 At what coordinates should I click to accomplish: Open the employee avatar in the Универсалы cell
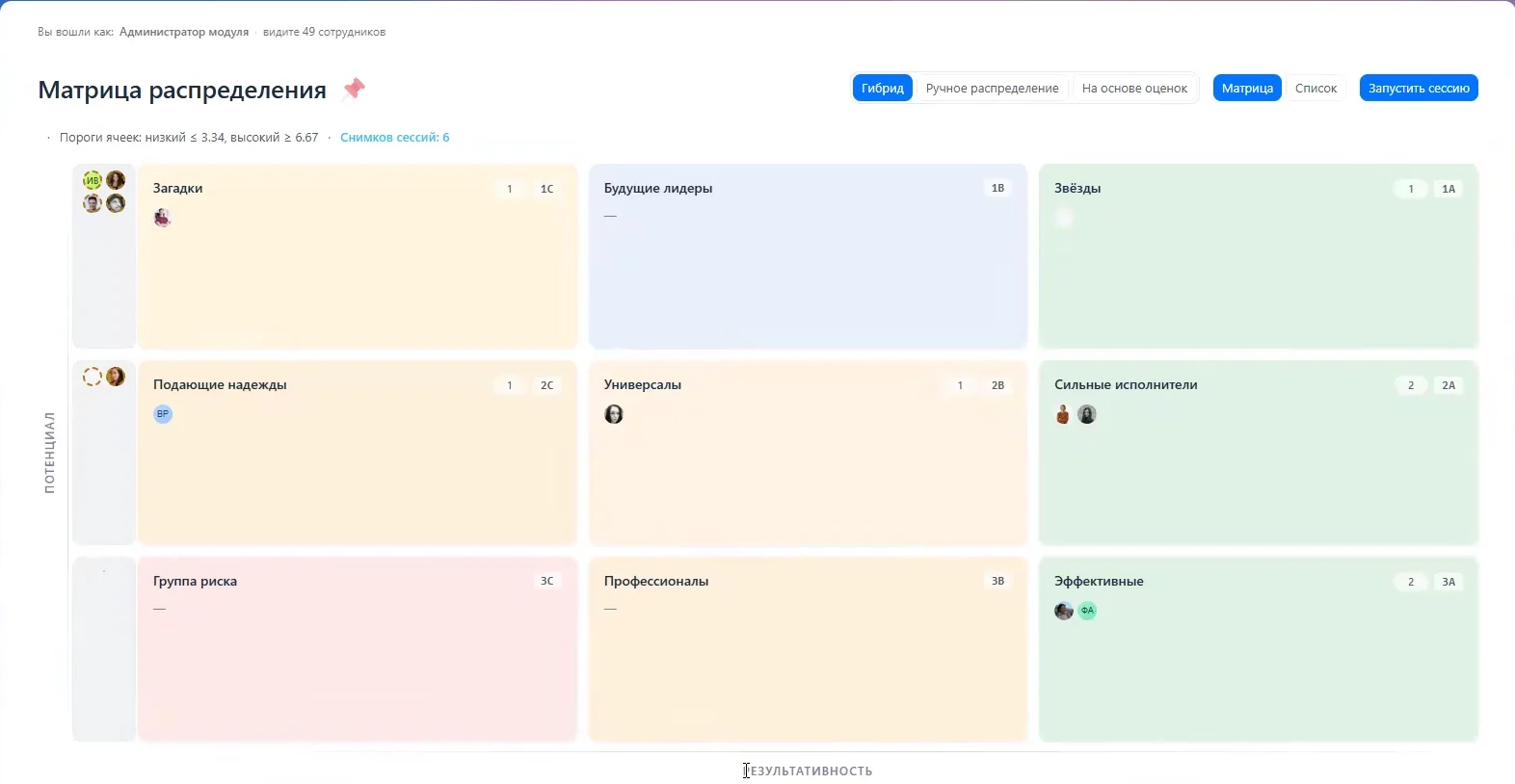click(614, 414)
